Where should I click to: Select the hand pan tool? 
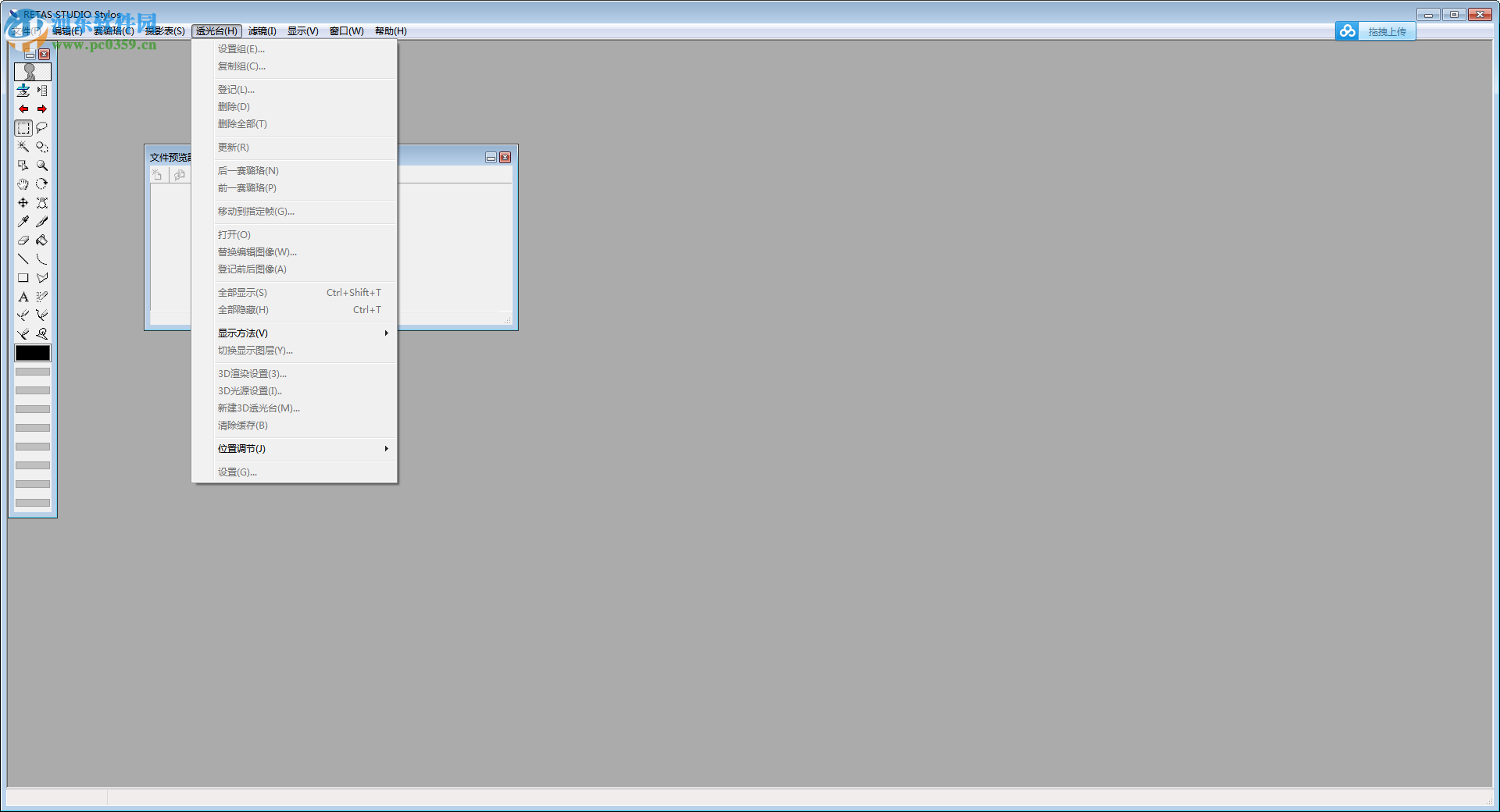[23, 184]
